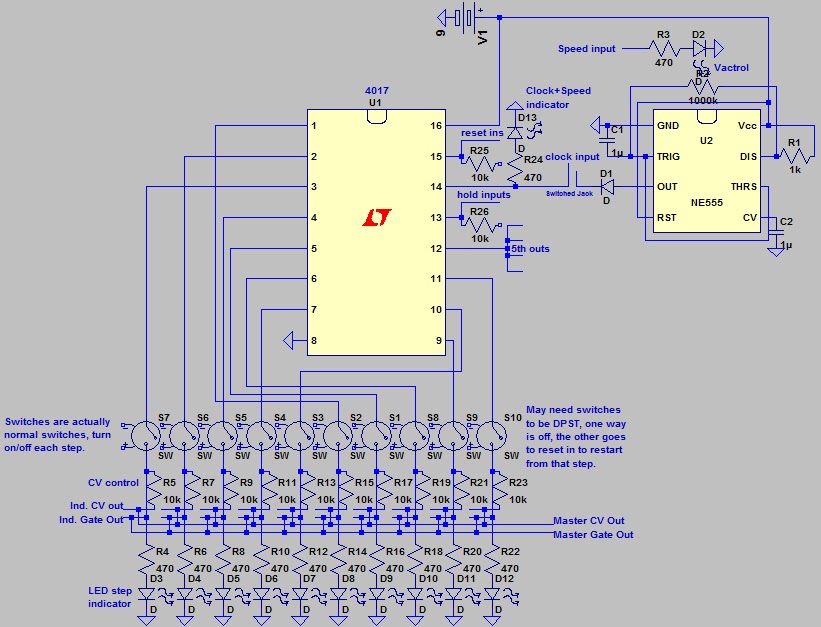Click the 'LED step' label text
821x627 pixels.
coord(110,591)
